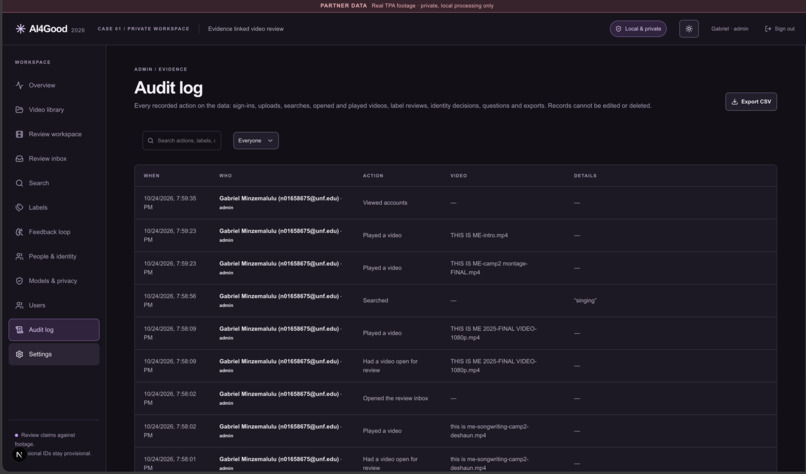Click the 10/24/2026, 7:58:01 PM timestamp
The image size is (806, 474).
170,463
